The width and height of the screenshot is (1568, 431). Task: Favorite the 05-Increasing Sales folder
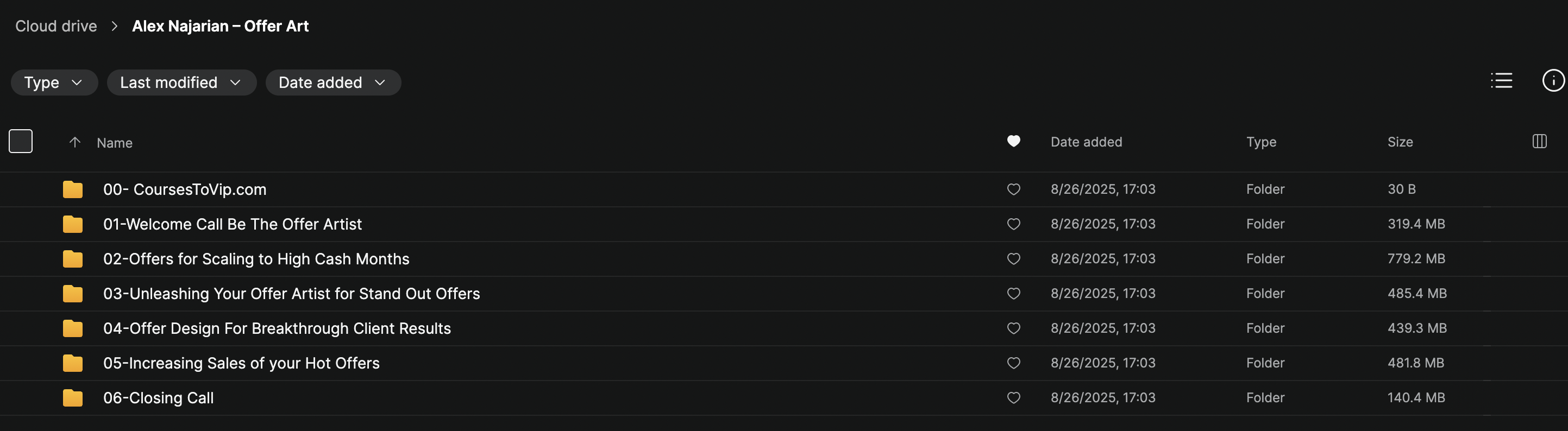[1013, 363]
